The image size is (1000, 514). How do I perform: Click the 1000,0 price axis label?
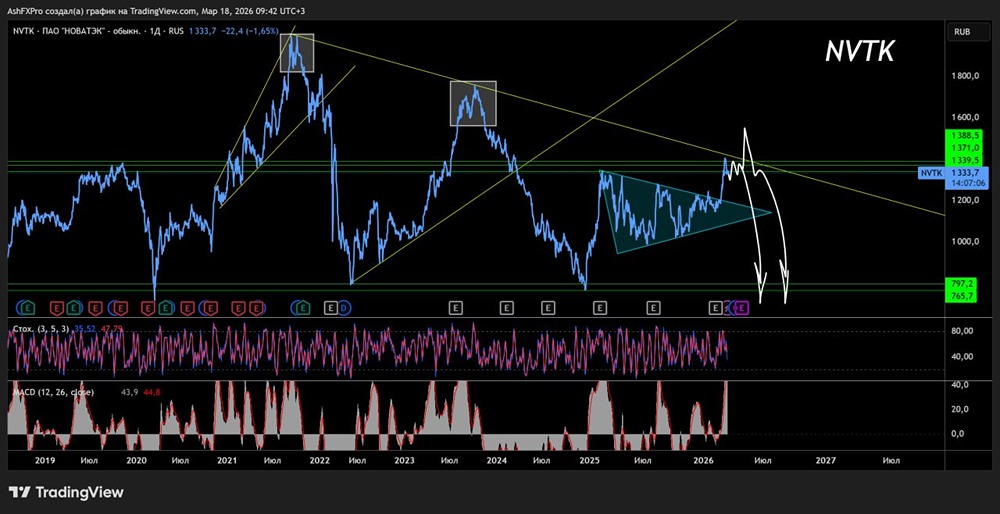(x=965, y=242)
